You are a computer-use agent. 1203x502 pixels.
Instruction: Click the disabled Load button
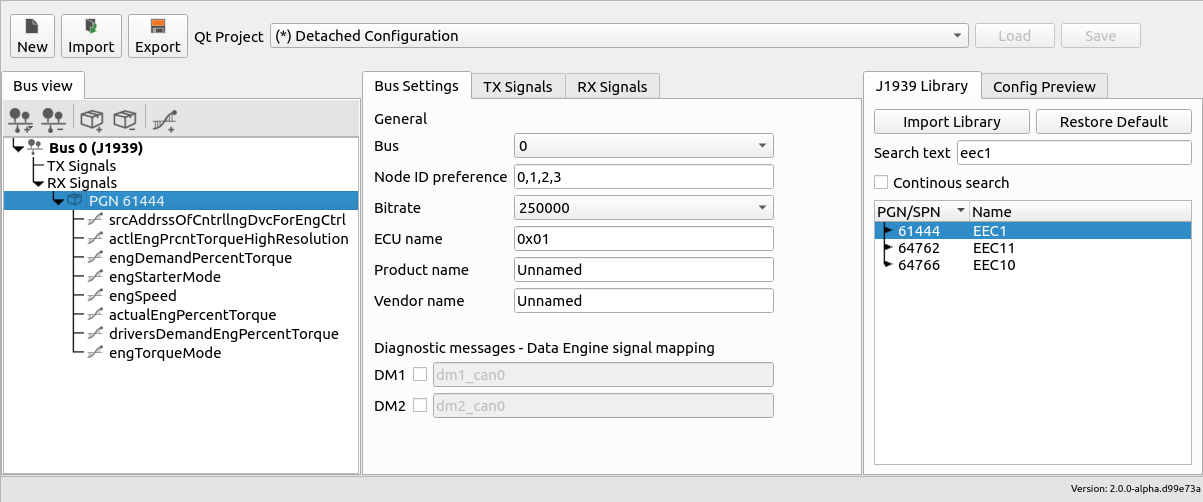click(x=1015, y=36)
